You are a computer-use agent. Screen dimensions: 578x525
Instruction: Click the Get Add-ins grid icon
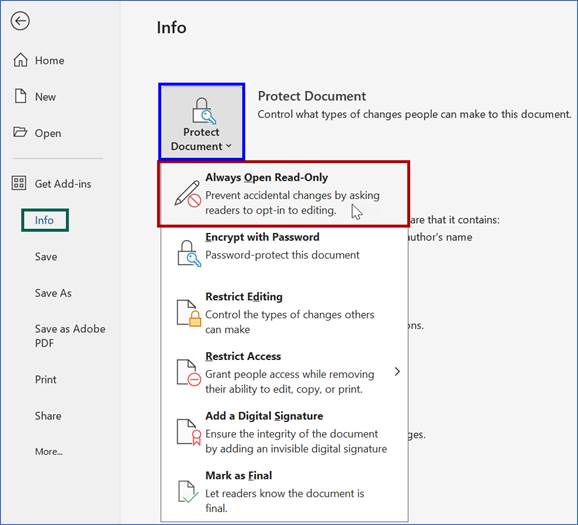point(19,183)
